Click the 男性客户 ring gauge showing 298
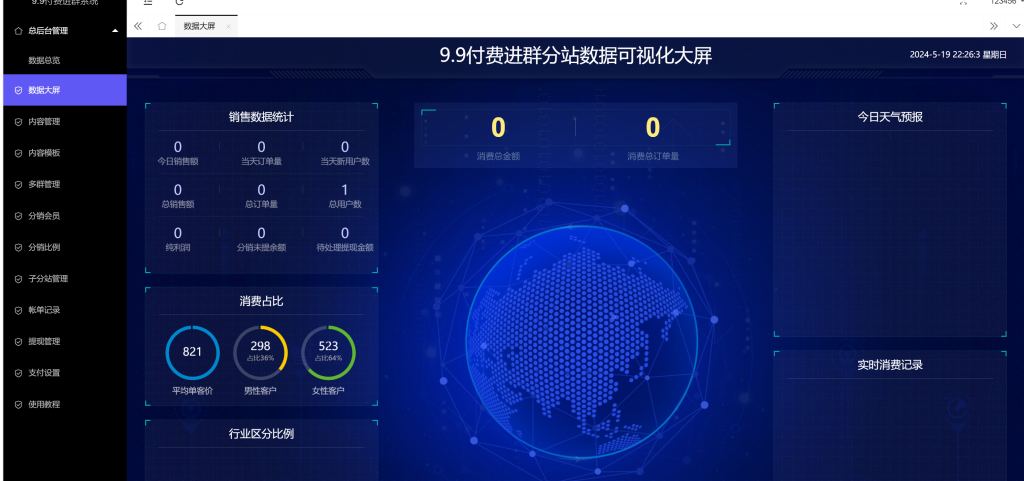This screenshot has height=481, width=1024. pos(260,352)
